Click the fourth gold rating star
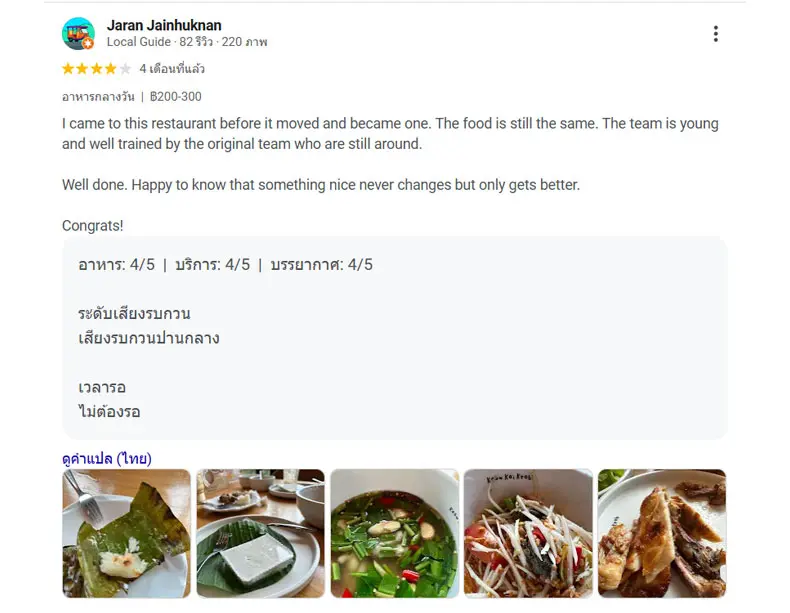Viewport: 790px width, 613px height. coord(111,69)
